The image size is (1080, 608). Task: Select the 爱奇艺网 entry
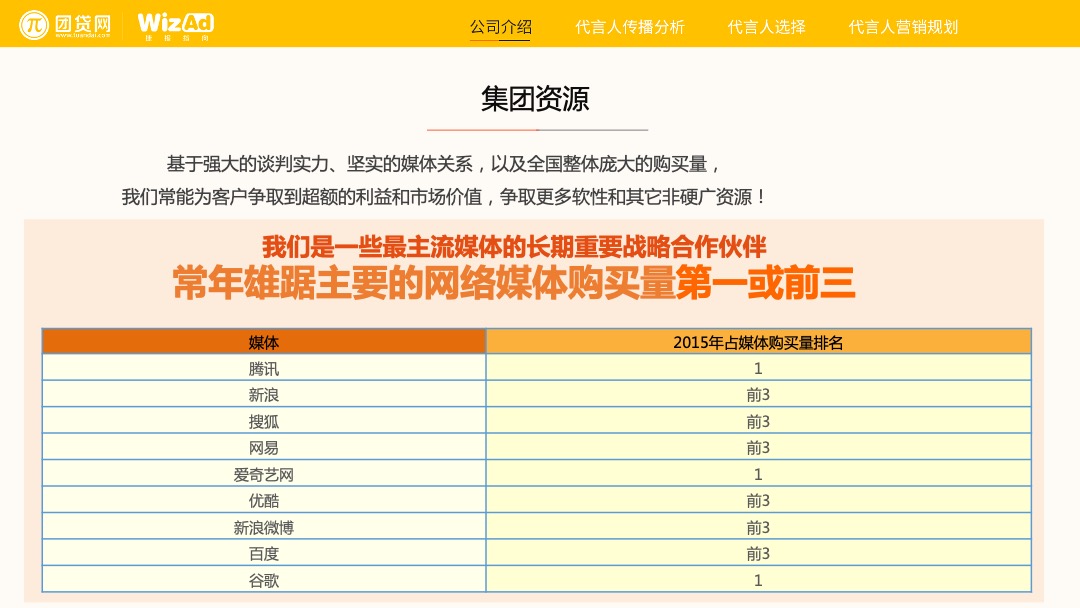[262, 474]
